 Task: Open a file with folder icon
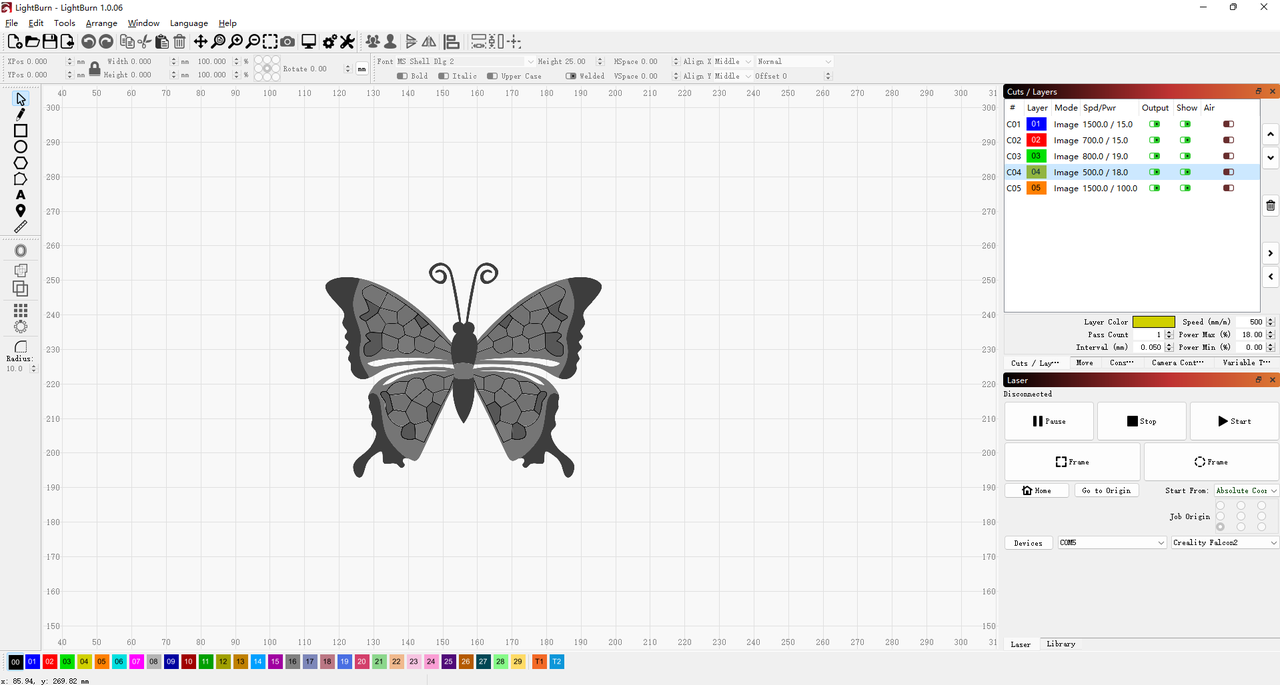click(x=32, y=41)
